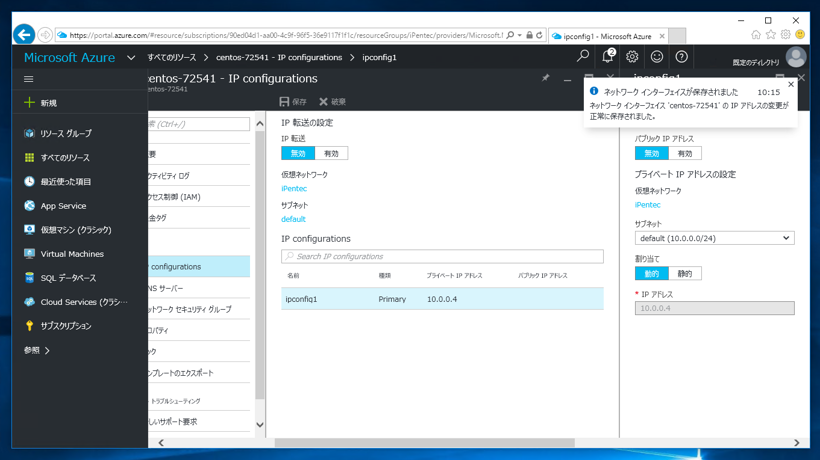Click the blade menu search box
This screenshot has width=820, height=460.
pos(199,124)
